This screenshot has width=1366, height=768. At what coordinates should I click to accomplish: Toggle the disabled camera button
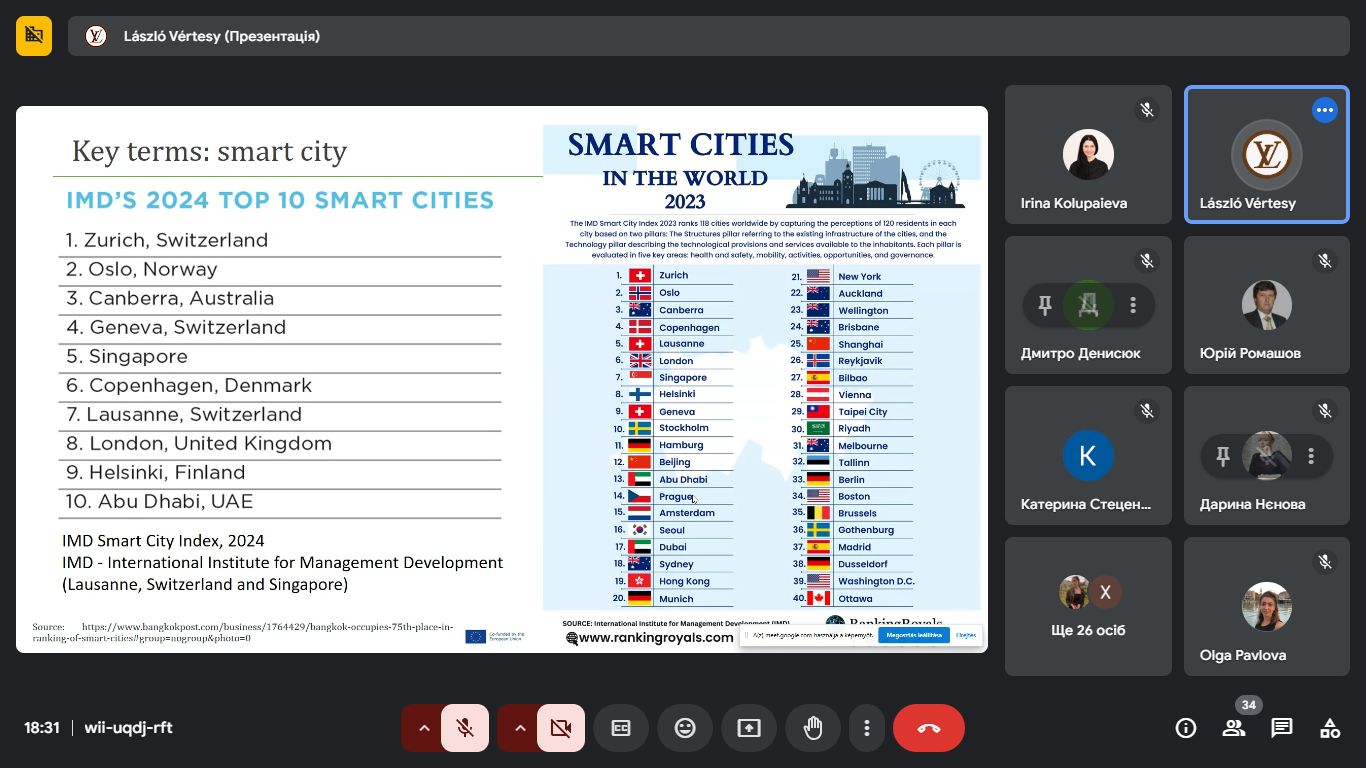pyautogui.click(x=561, y=728)
